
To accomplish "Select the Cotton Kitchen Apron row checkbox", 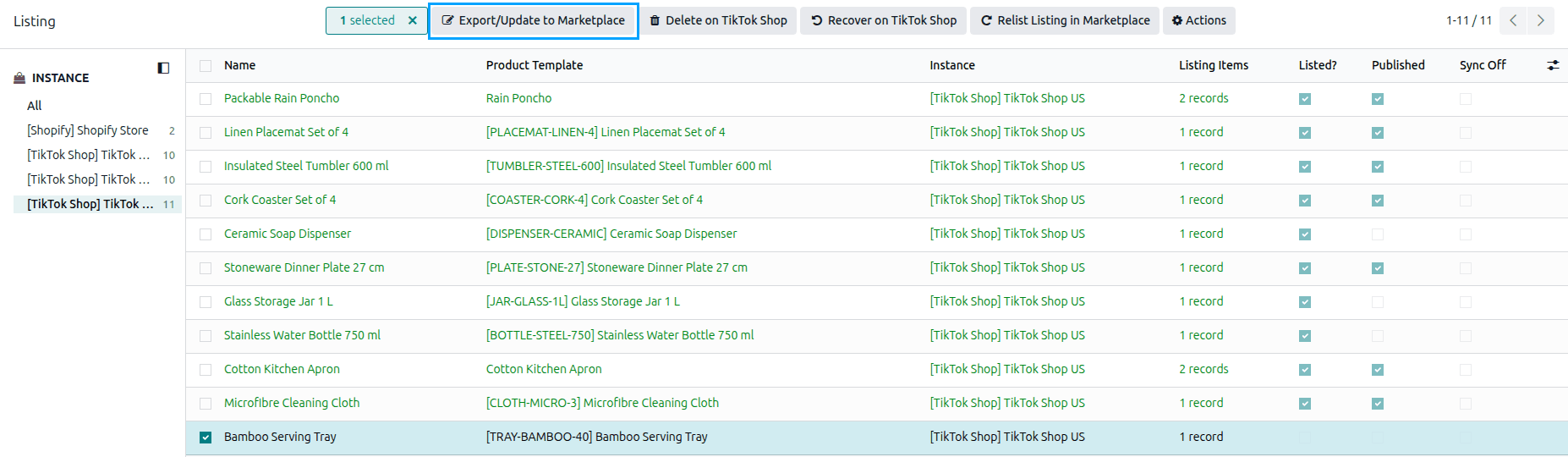I will point(206,370).
